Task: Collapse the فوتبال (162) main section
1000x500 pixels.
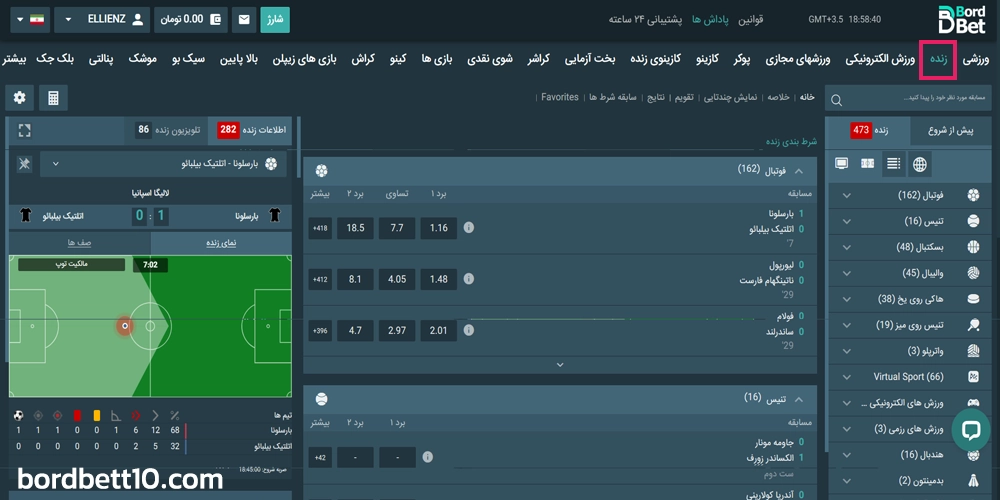Action: (798, 171)
